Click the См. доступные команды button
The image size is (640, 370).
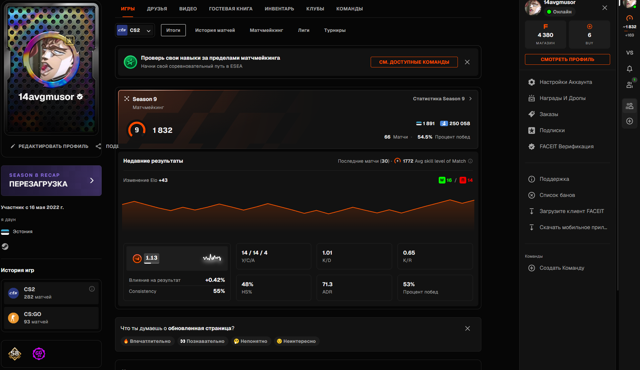coord(414,62)
